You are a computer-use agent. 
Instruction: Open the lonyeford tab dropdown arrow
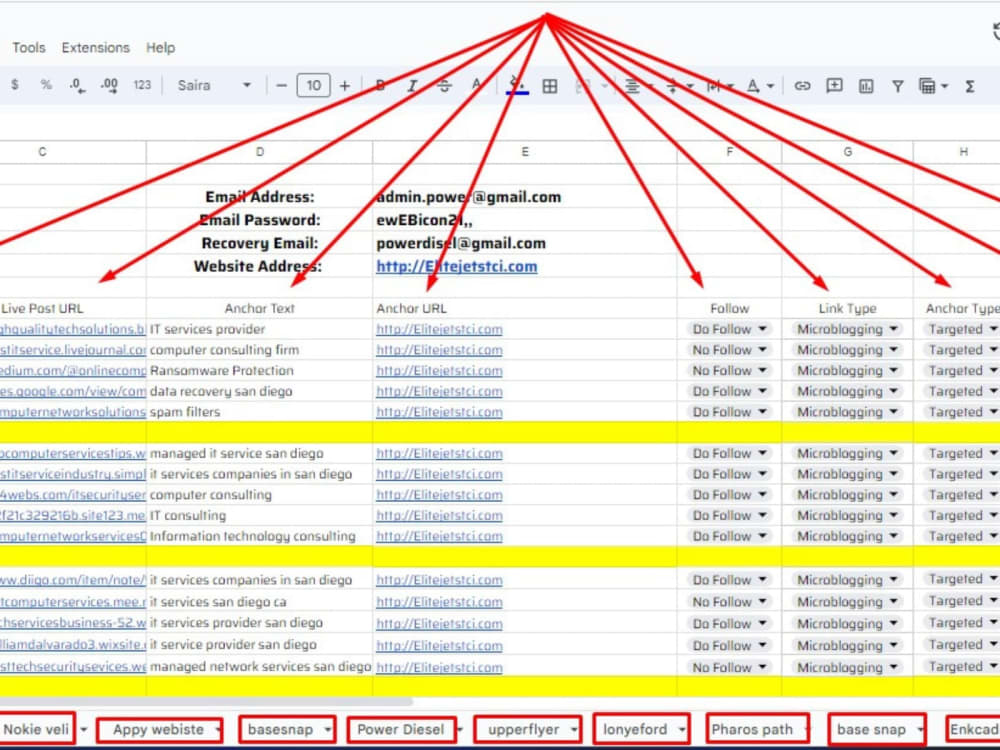(x=682, y=730)
